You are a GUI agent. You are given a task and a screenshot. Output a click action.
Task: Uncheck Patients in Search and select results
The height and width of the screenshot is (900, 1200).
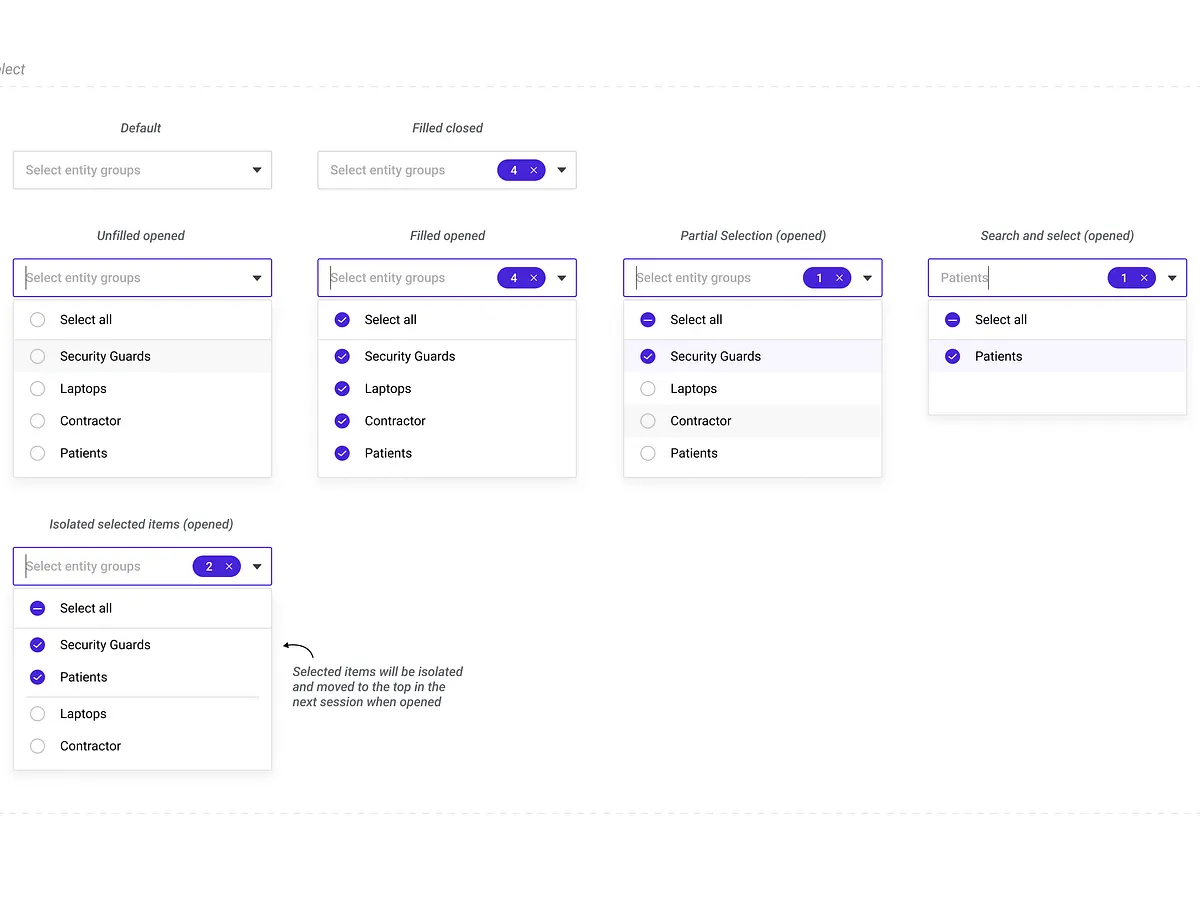[x=953, y=356]
